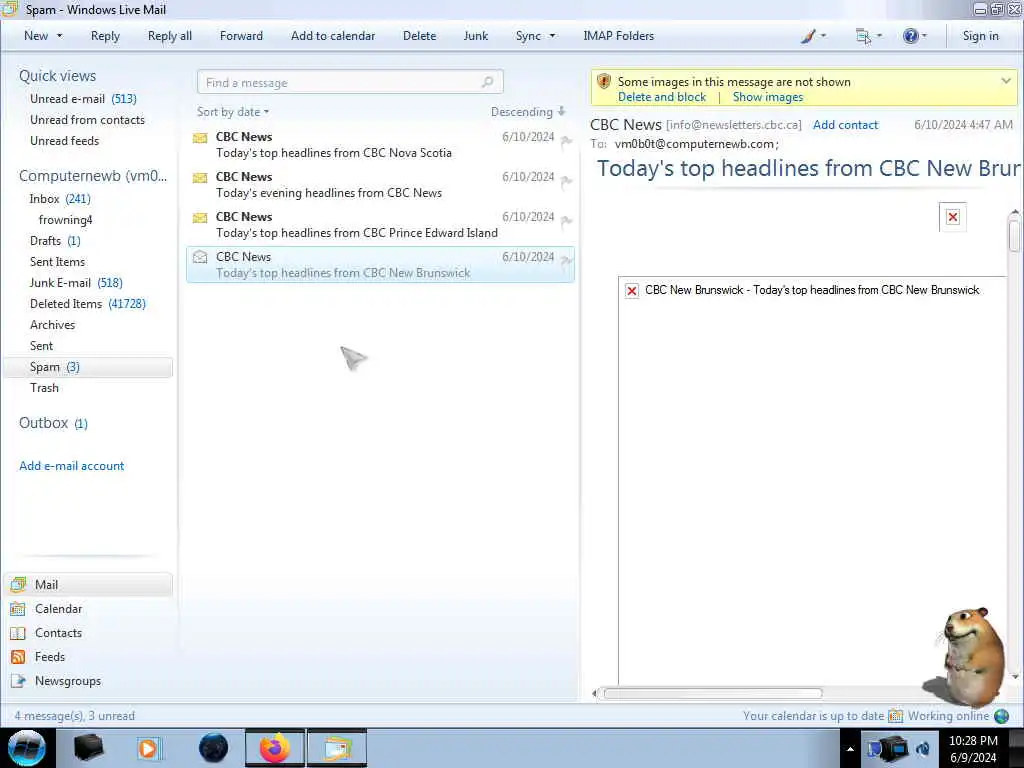Open the media player taskbar icon
Viewport: 1024px width, 768px height.
click(x=148, y=748)
